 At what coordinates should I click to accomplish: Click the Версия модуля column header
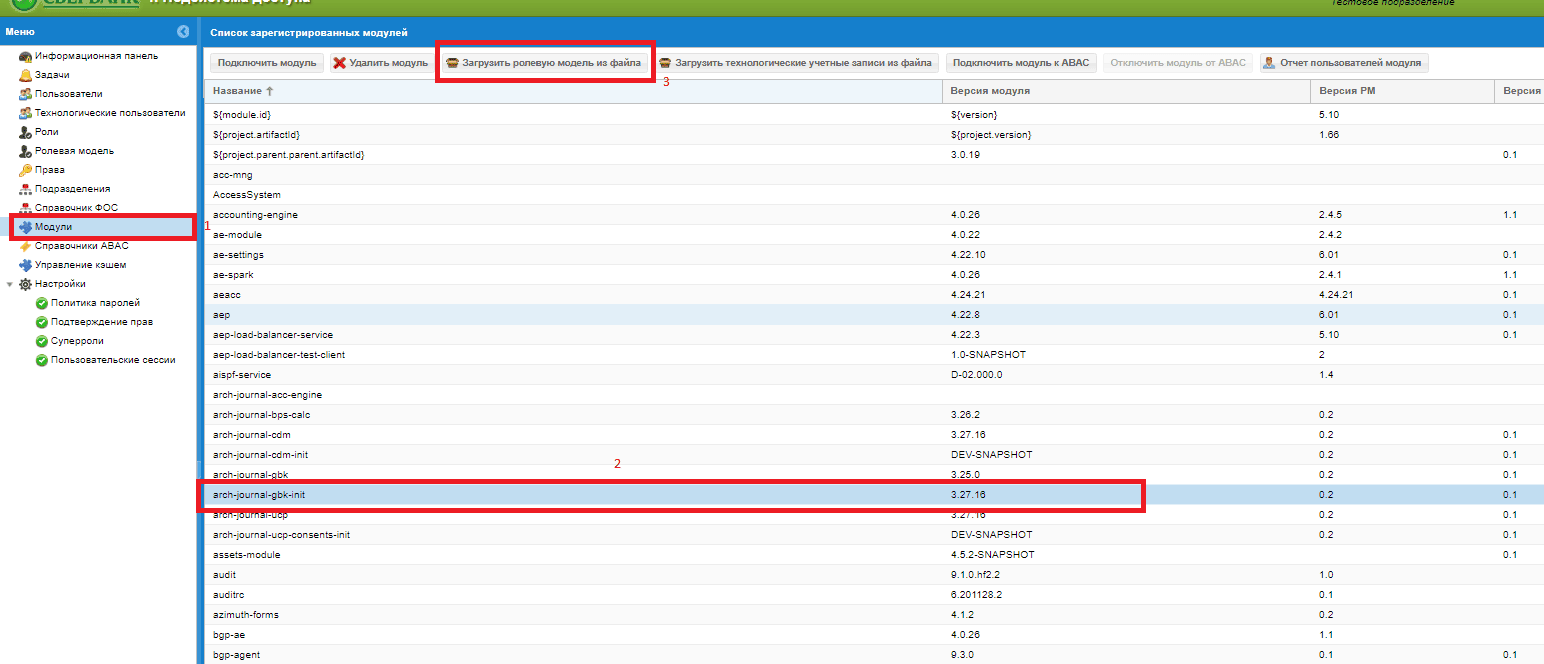click(990, 91)
